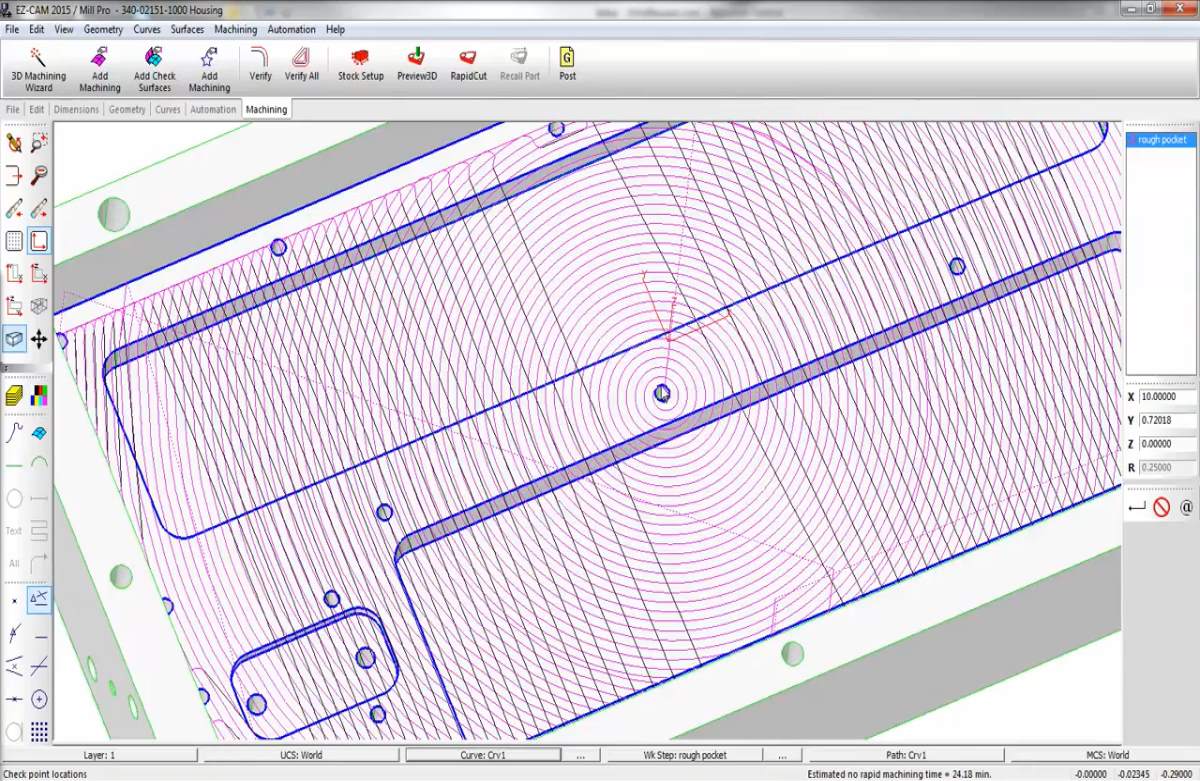Open the Surfaces menu
Screen dimensions: 1200x781
(x=187, y=30)
